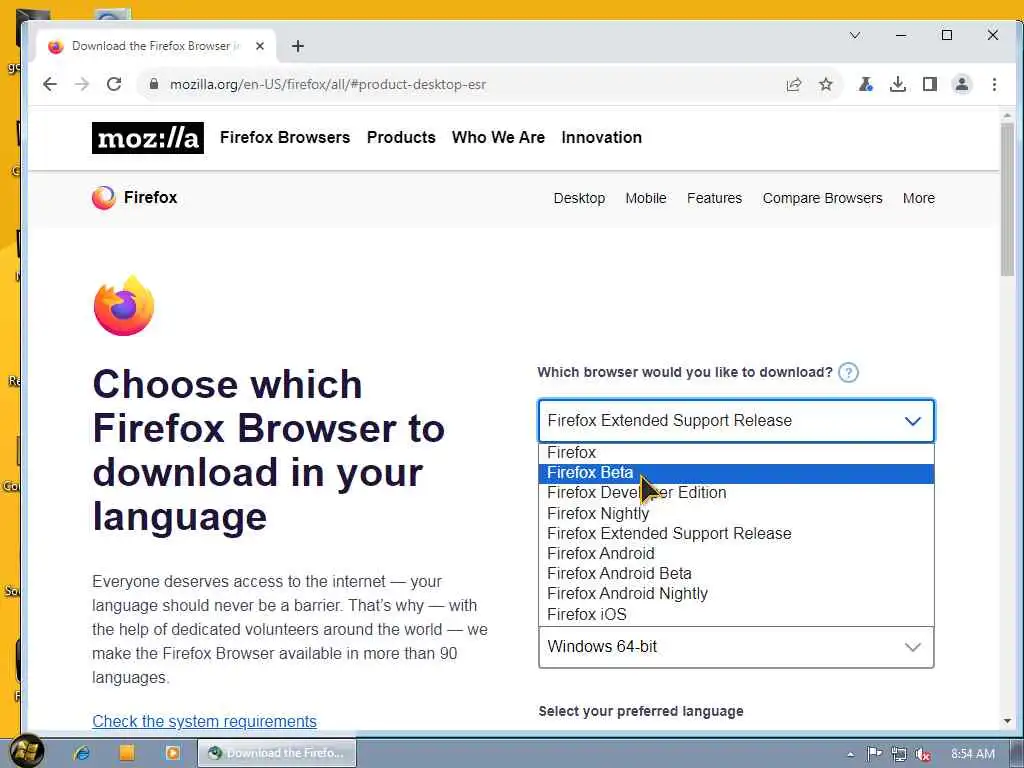Select Firefox Android option
The width and height of the screenshot is (1024, 768).
[736, 554]
